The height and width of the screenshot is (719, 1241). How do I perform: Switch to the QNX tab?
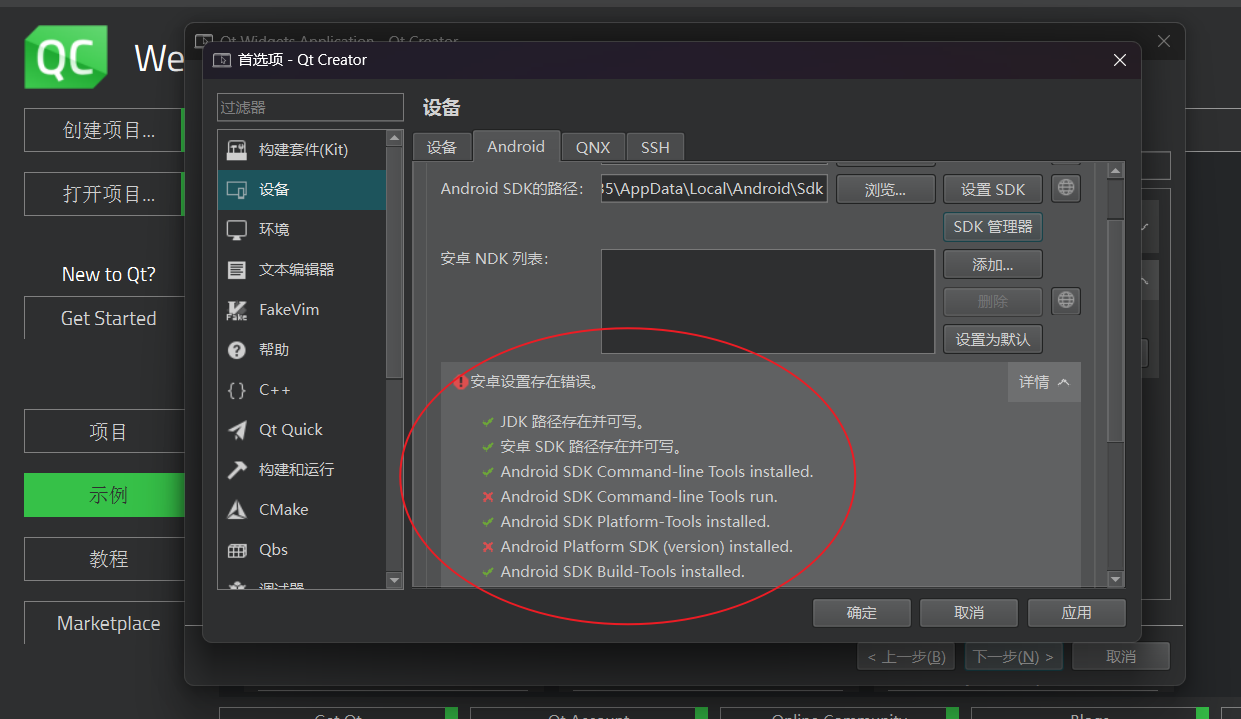[x=592, y=146]
